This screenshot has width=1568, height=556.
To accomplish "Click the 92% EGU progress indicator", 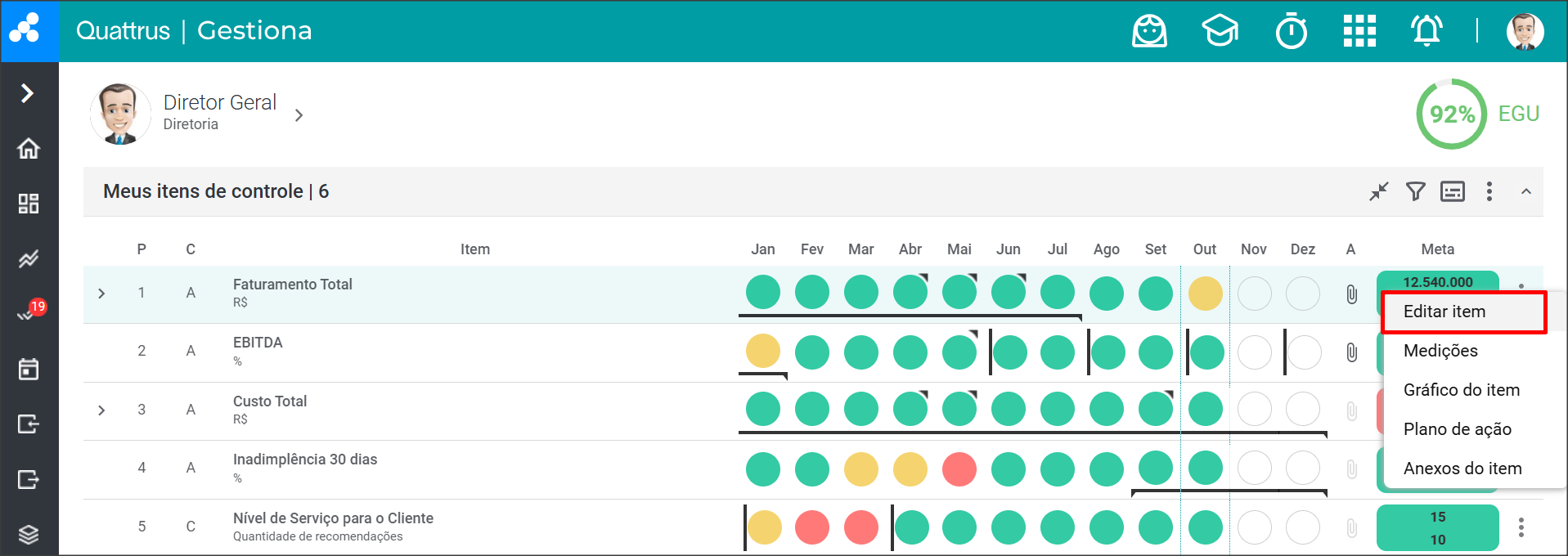I will click(x=1452, y=114).
